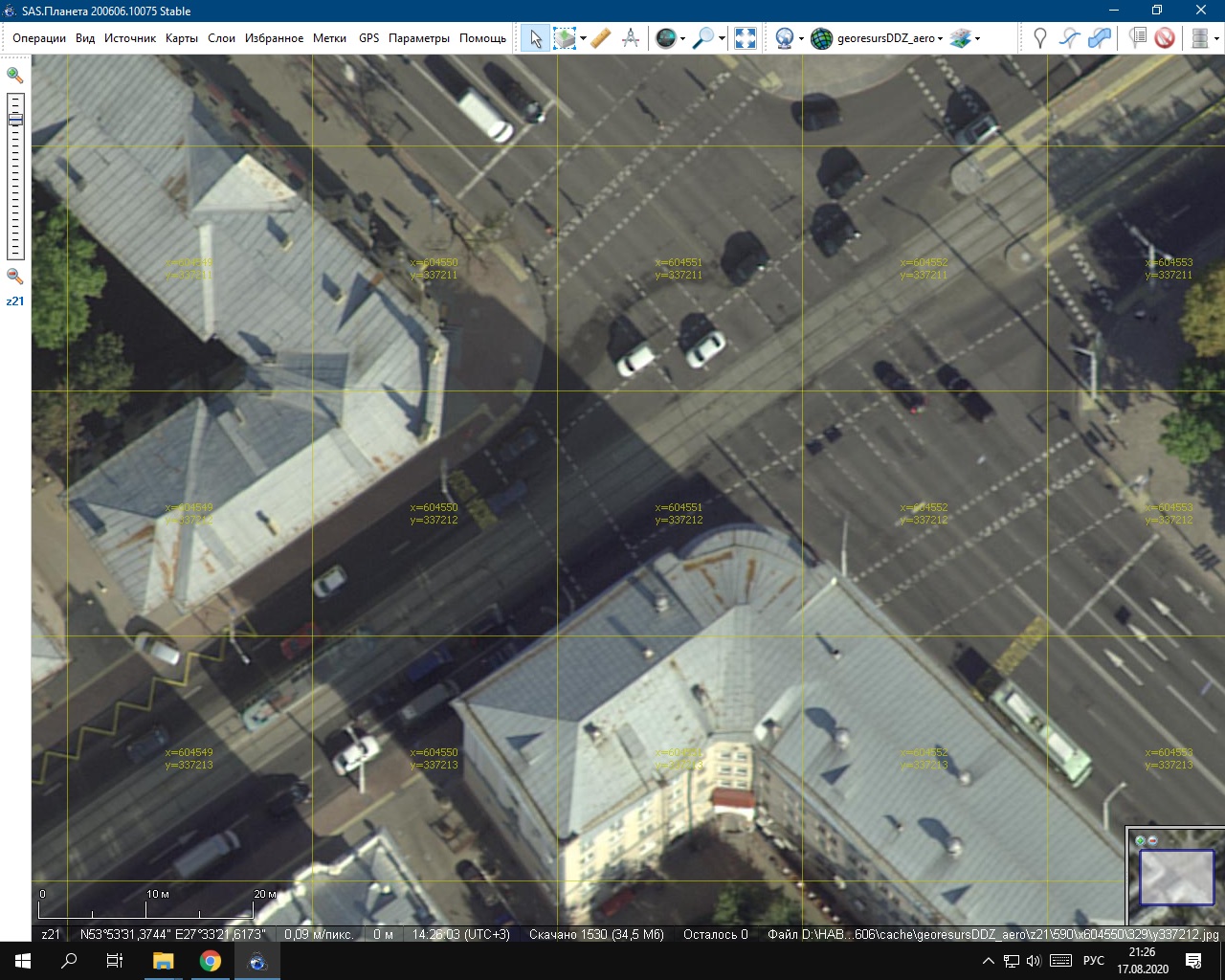Click zoom out magnifier on left panel
Image resolution: width=1225 pixels, height=980 pixels.
click(x=15, y=277)
